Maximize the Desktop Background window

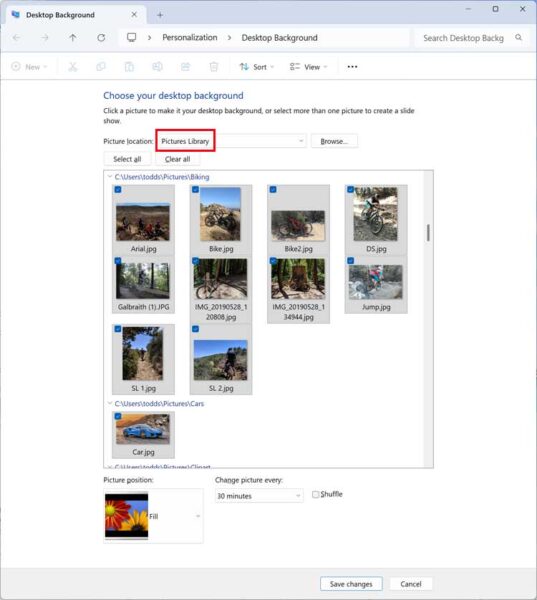point(495,9)
